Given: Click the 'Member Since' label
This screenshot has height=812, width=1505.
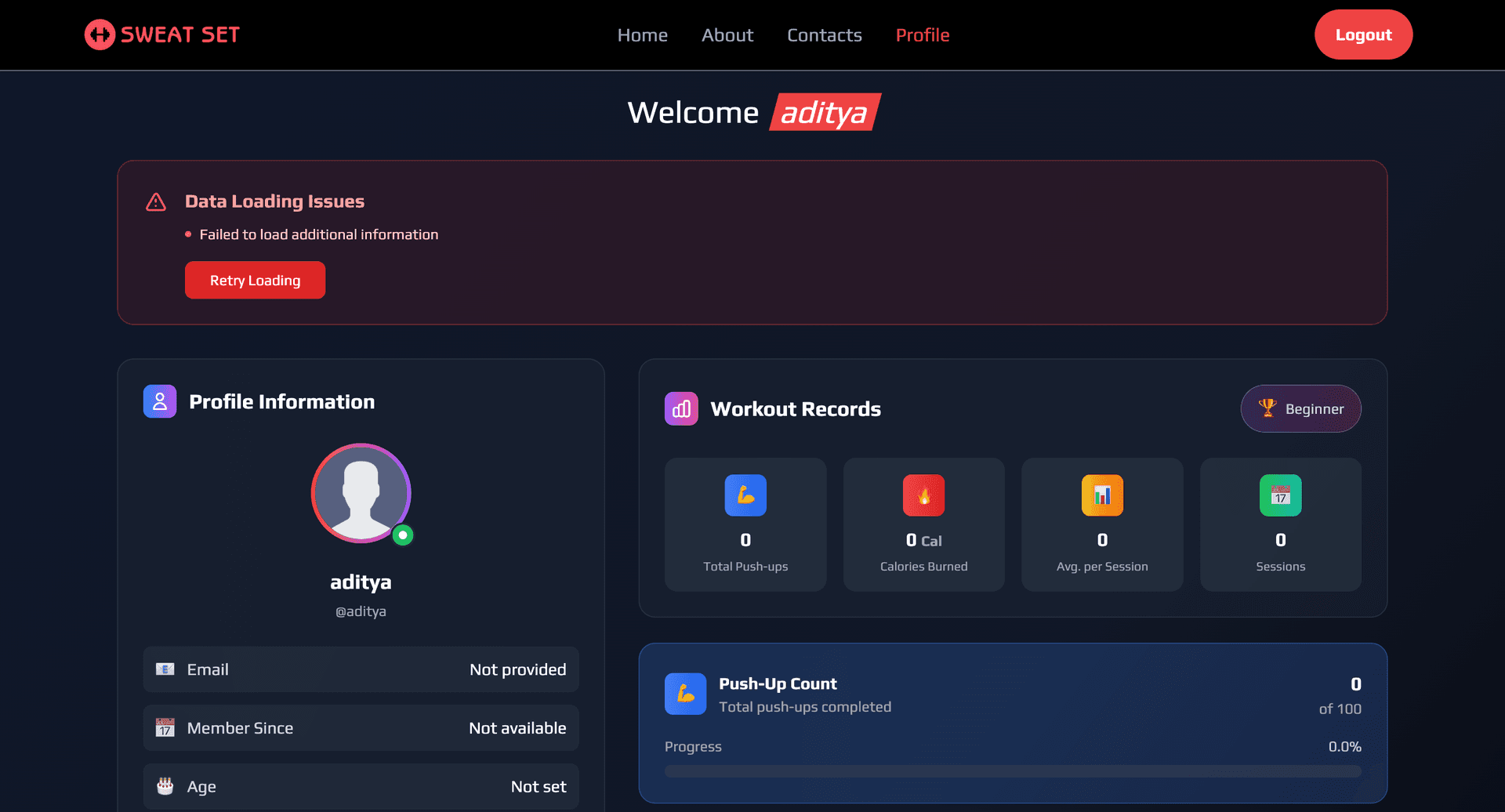Looking at the screenshot, I should [240, 728].
